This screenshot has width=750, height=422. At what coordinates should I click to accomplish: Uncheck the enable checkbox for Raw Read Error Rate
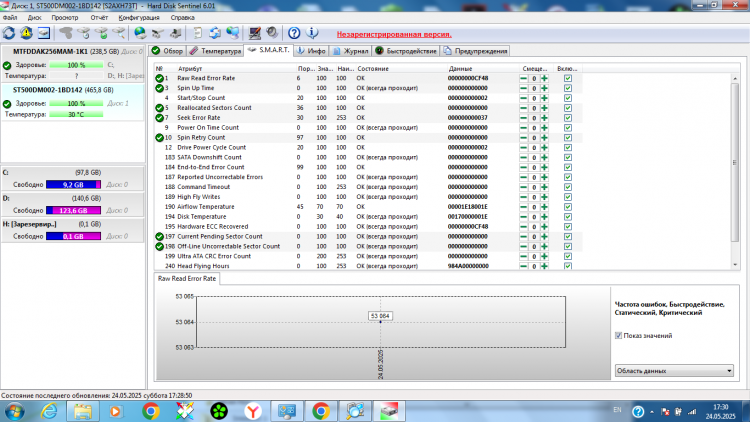(568, 78)
